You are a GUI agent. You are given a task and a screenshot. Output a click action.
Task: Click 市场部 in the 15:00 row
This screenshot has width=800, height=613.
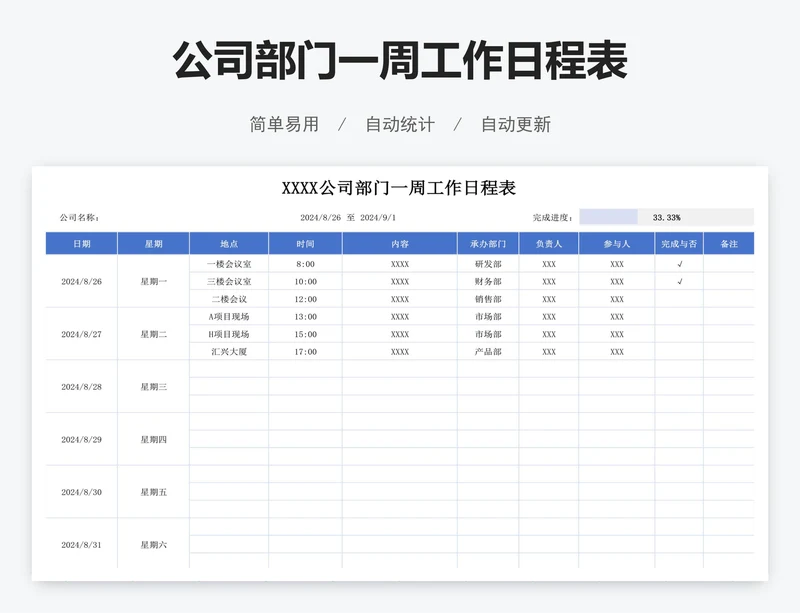click(488, 334)
